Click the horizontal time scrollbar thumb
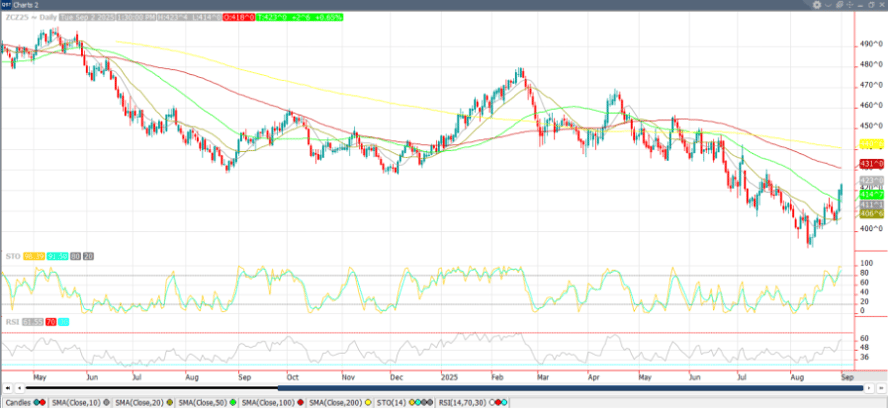The height and width of the screenshot is (409, 888). [x=571, y=388]
